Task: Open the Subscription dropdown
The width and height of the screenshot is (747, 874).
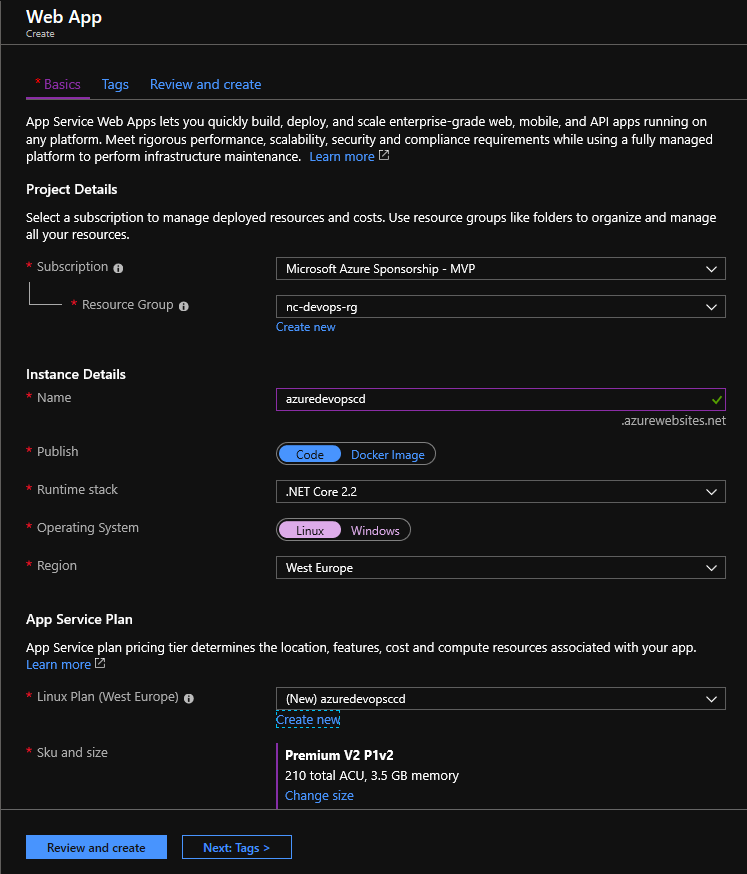Action: [501, 269]
